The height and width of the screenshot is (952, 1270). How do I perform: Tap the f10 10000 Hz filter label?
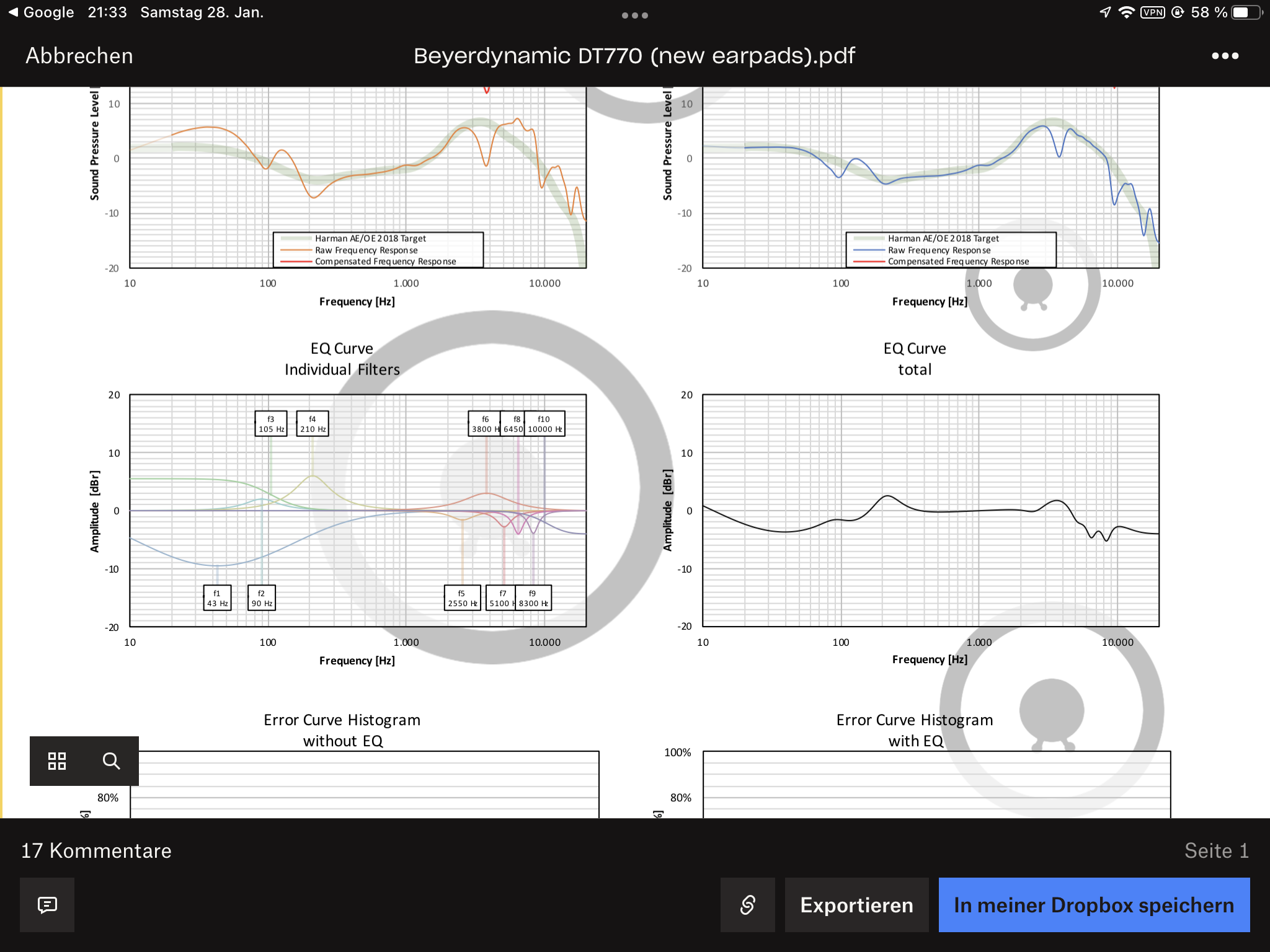[544, 424]
